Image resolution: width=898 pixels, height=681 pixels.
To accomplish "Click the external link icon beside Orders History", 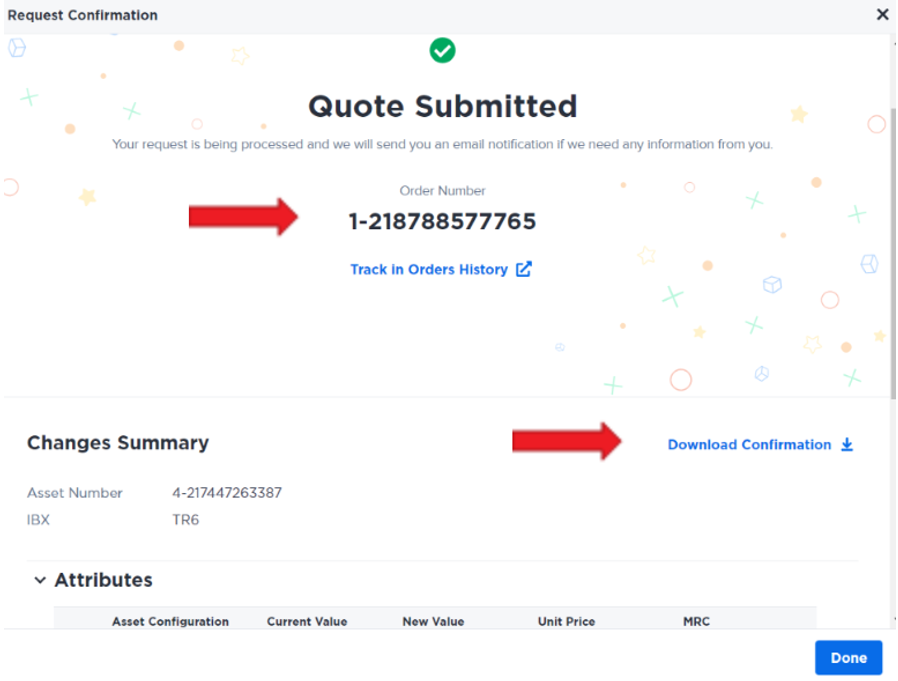I will pyautogui.click(x=523, y=269).
